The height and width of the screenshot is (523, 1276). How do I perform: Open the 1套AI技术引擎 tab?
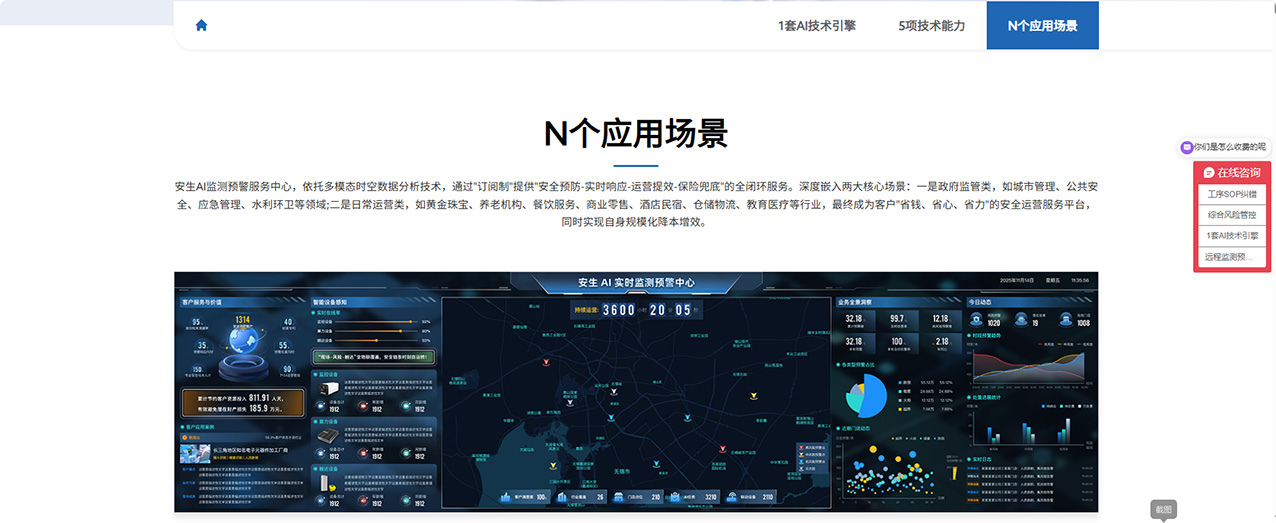817,26
